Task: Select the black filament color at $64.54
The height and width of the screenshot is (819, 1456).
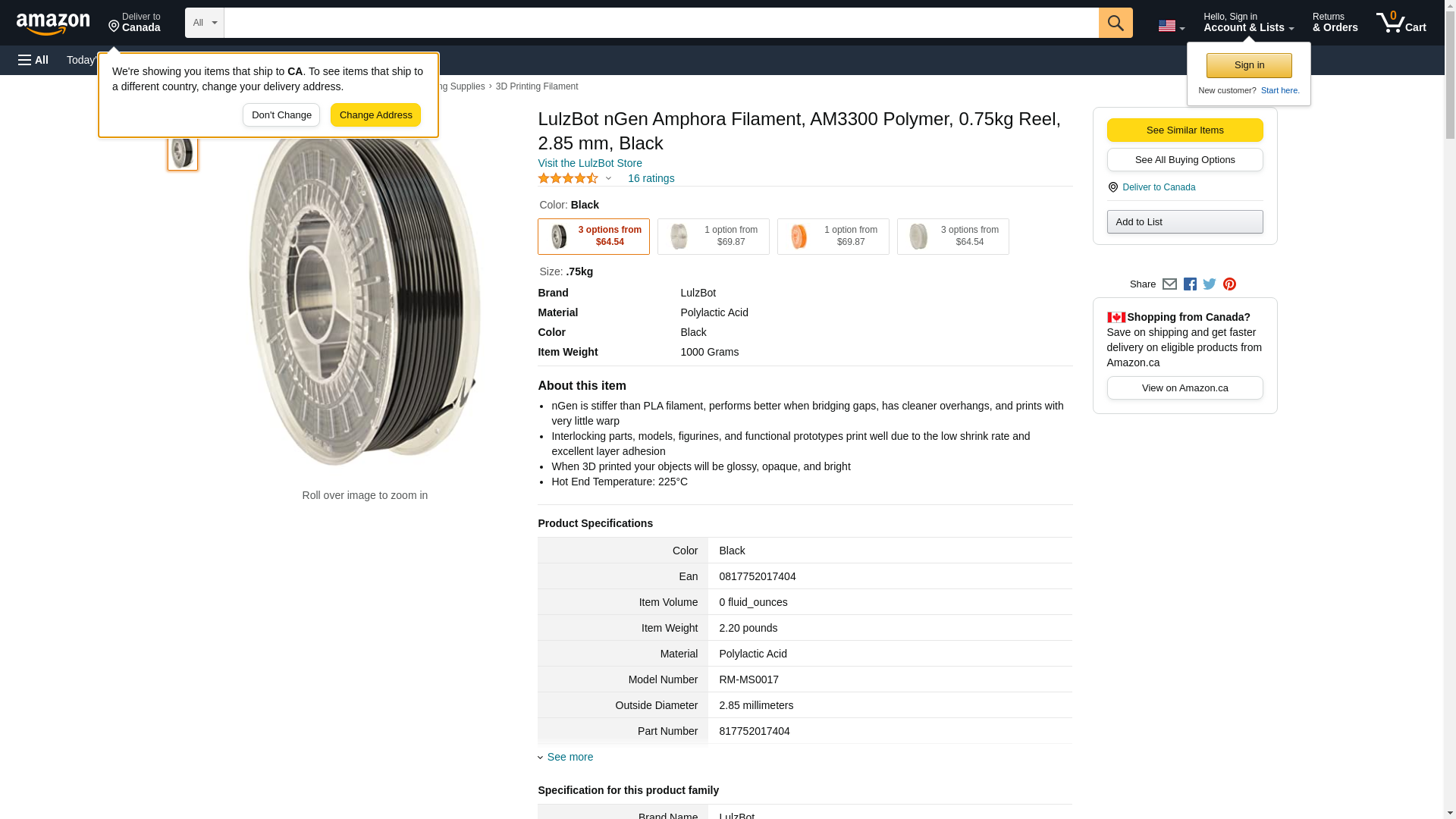Action: click(594, 237)
